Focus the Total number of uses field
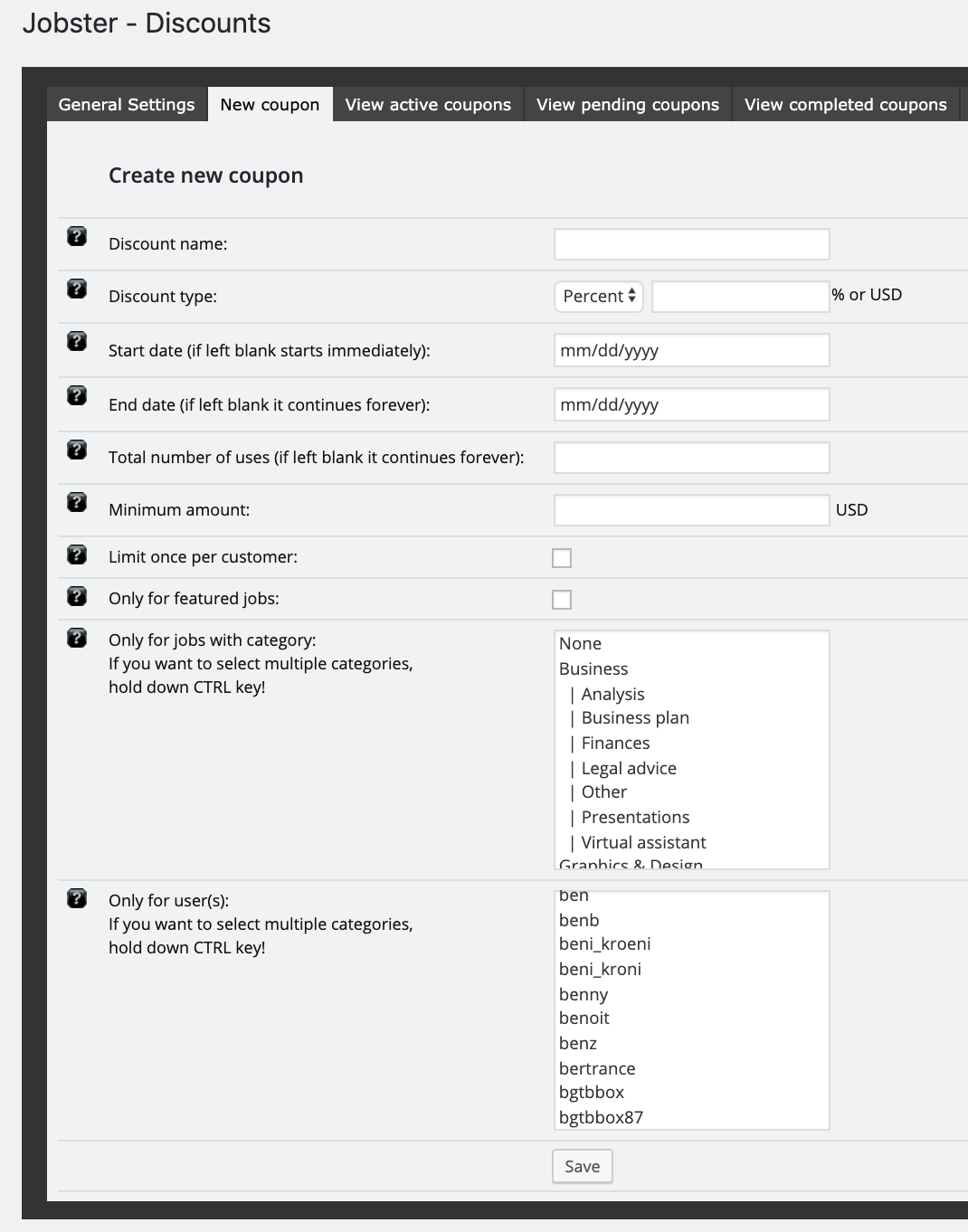Screen dimensions: 968x1232 click(692, 458)
